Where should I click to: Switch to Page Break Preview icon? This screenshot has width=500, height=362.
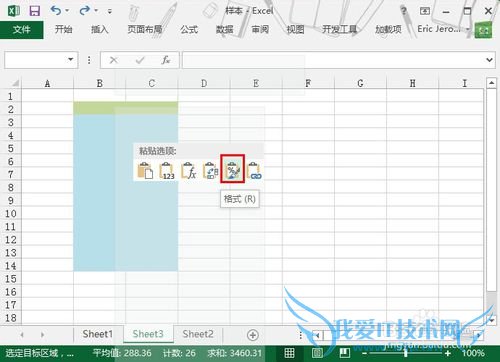(344, 353)
